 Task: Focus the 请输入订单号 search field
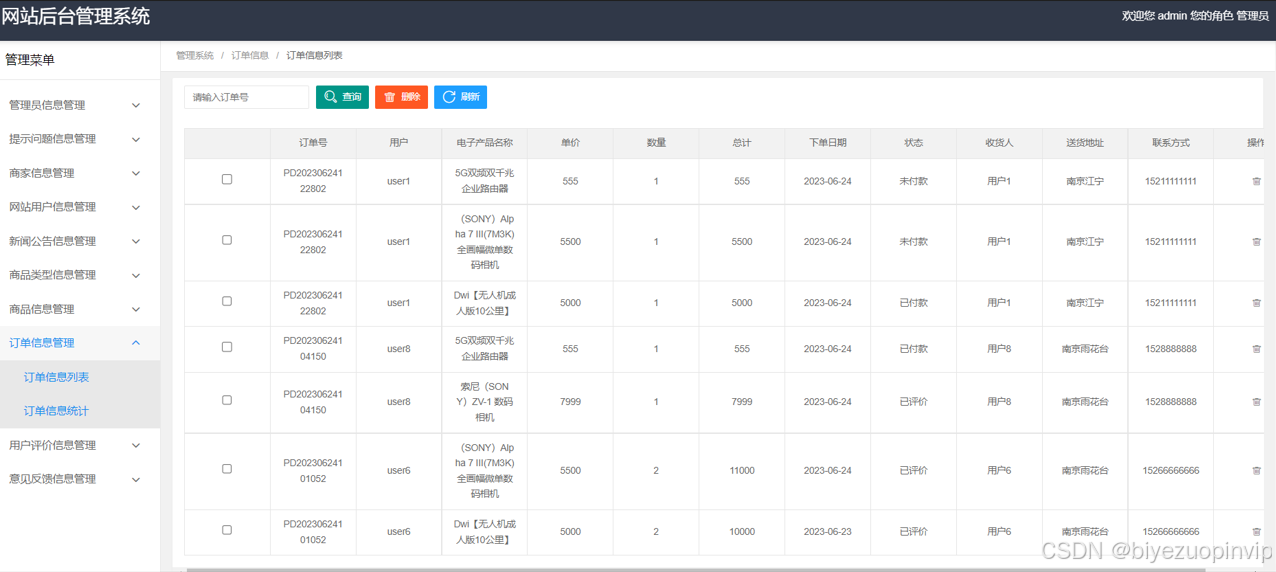pyautogui.click(x=247, y=97)
